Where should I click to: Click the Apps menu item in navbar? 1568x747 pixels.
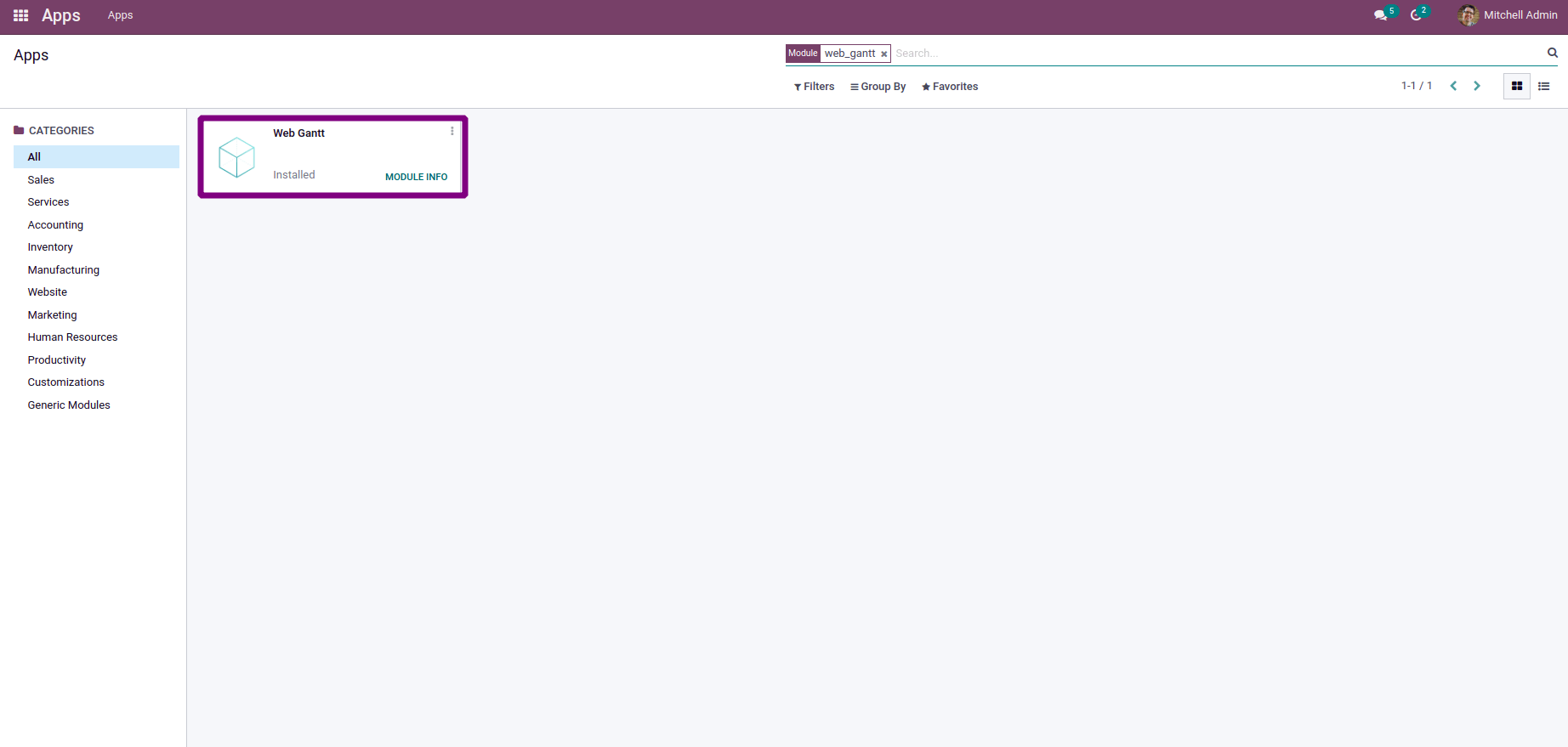[x=120, y=15]
